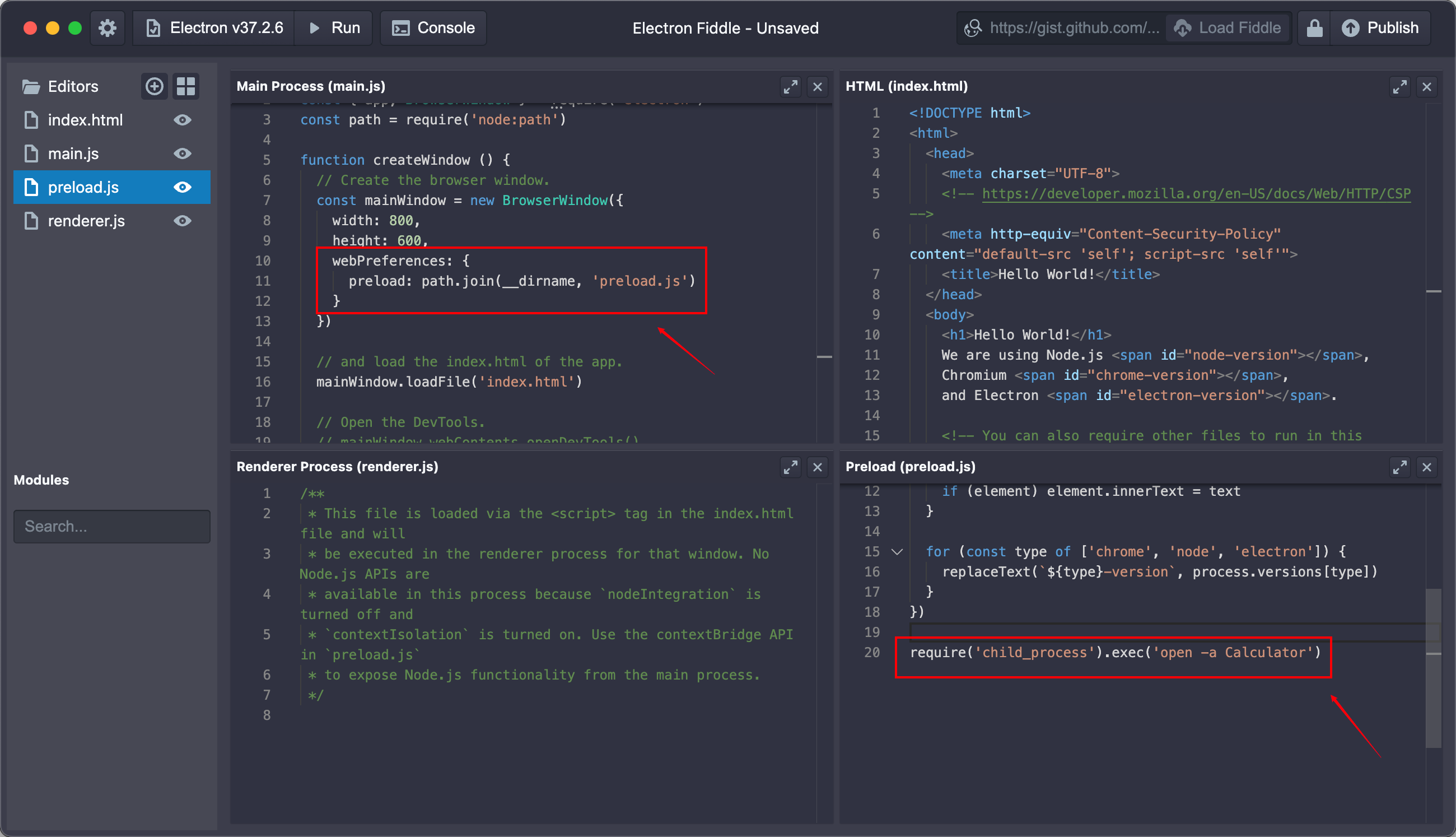Image resolution: width=1456 pixels, height=837 pixels.
Task: Click the Main Process (main.js) panel title
Action: (311, 86)
